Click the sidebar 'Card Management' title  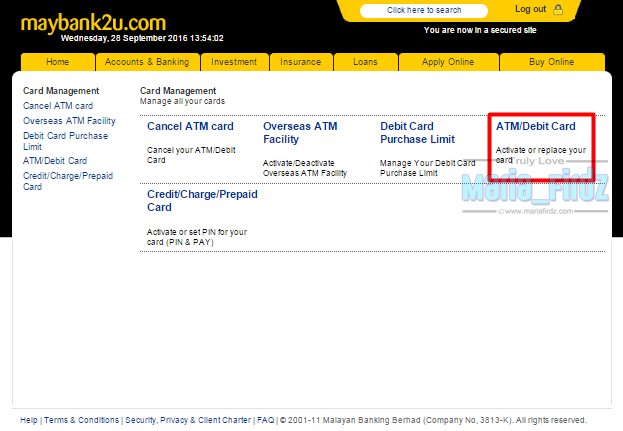pyautogui.click(x=61, y=91)
